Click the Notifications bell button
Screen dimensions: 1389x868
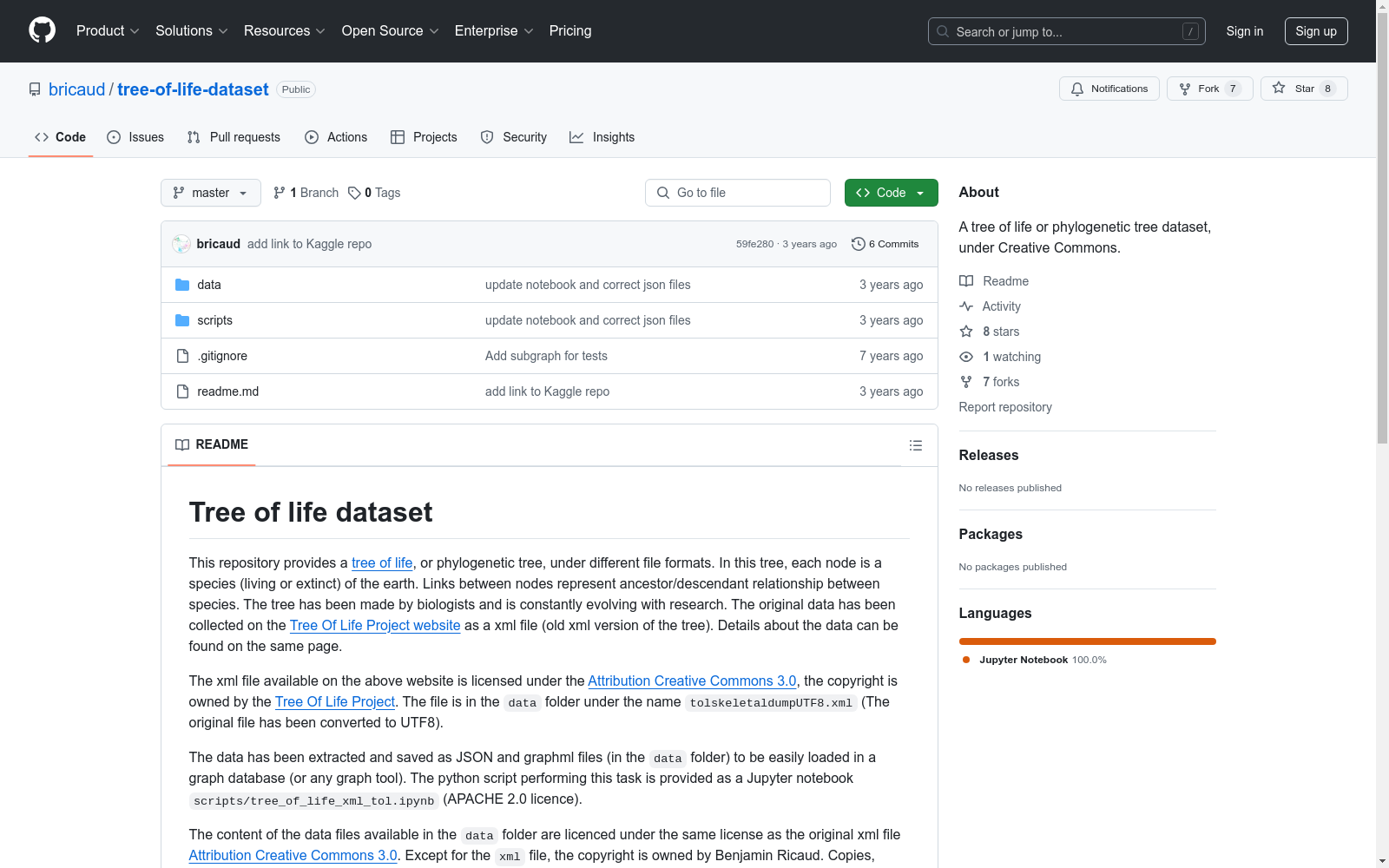click(1109, 89)
